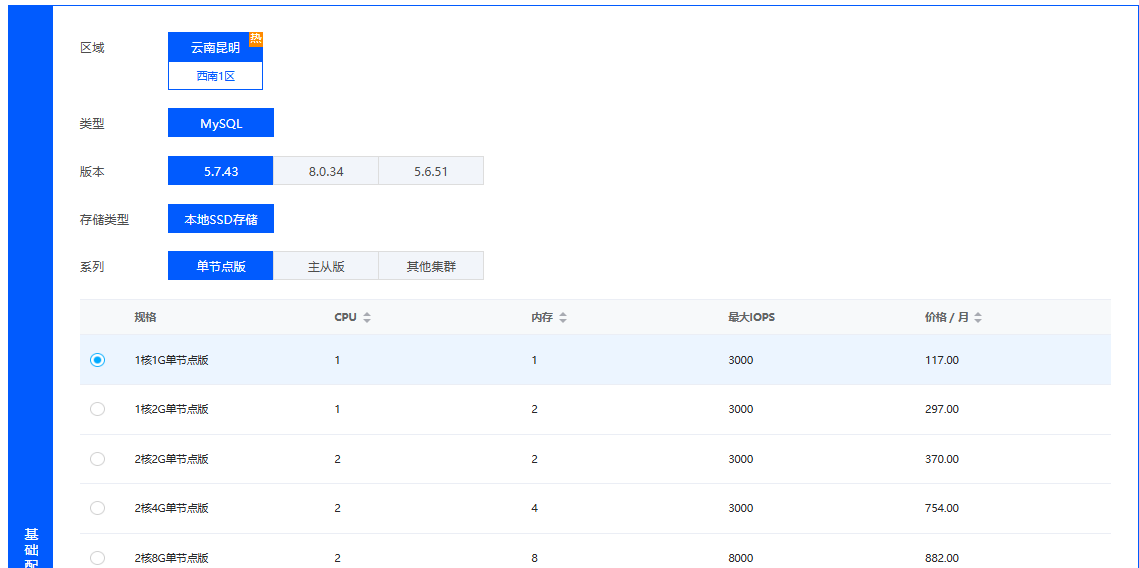Select the 2核8G单节点版 radio button
The image size is (1139, 568).
click(97, 558)
